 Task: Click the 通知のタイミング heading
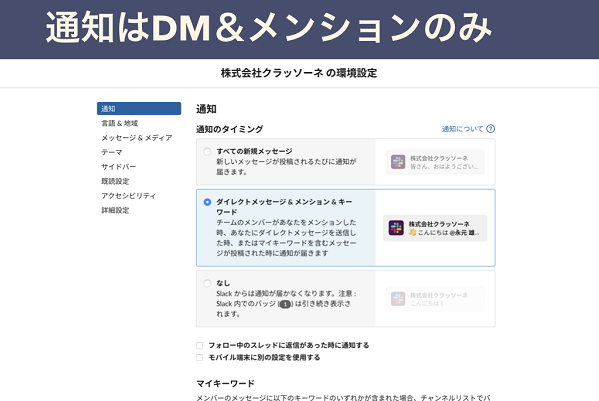coord(230,129)
